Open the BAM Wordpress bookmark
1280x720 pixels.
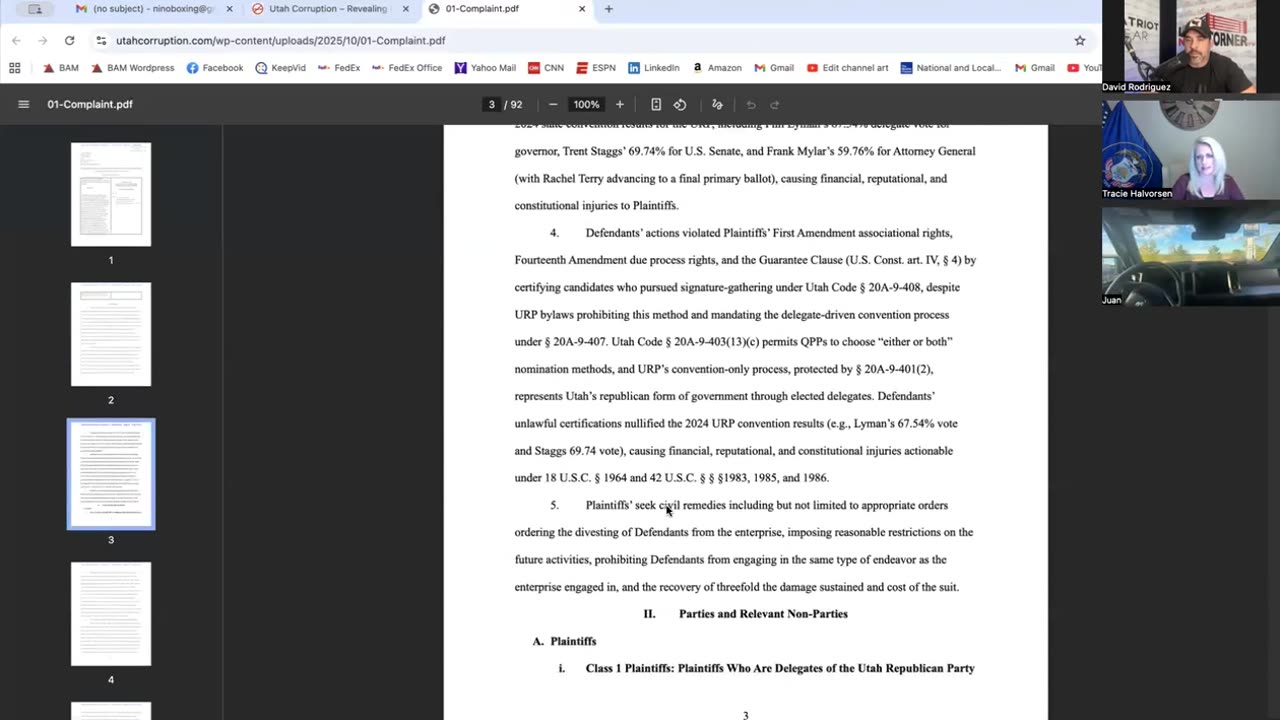click(x=132, y=68)
